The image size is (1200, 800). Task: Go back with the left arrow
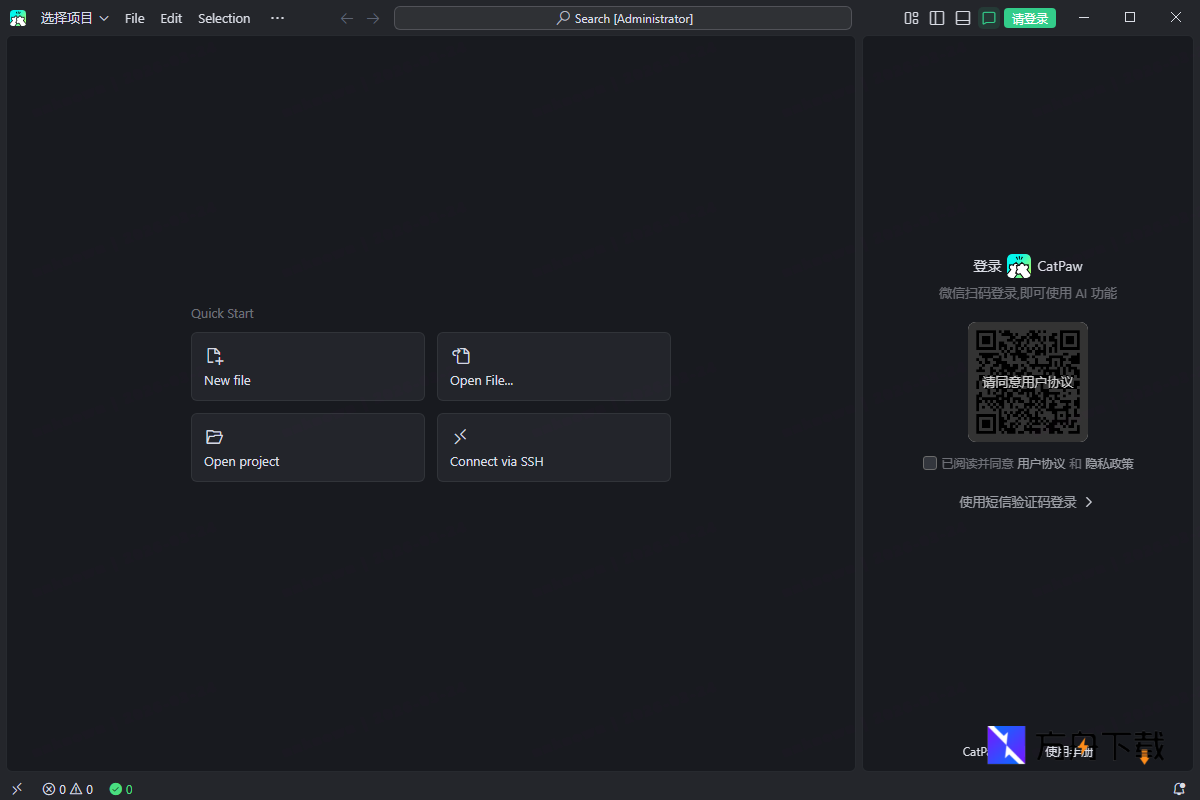click(347, 18)
